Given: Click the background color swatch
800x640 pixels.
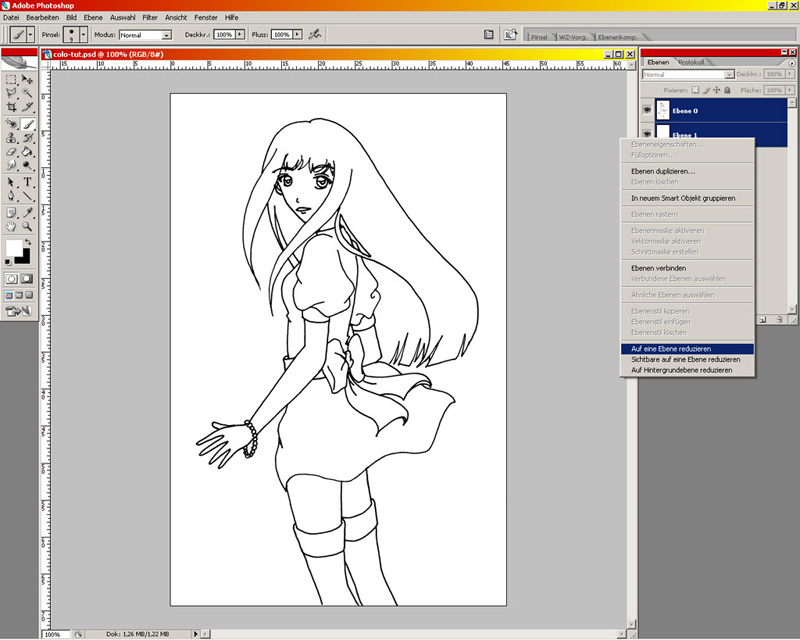Looking at the screenshot, I should [23, 257].
